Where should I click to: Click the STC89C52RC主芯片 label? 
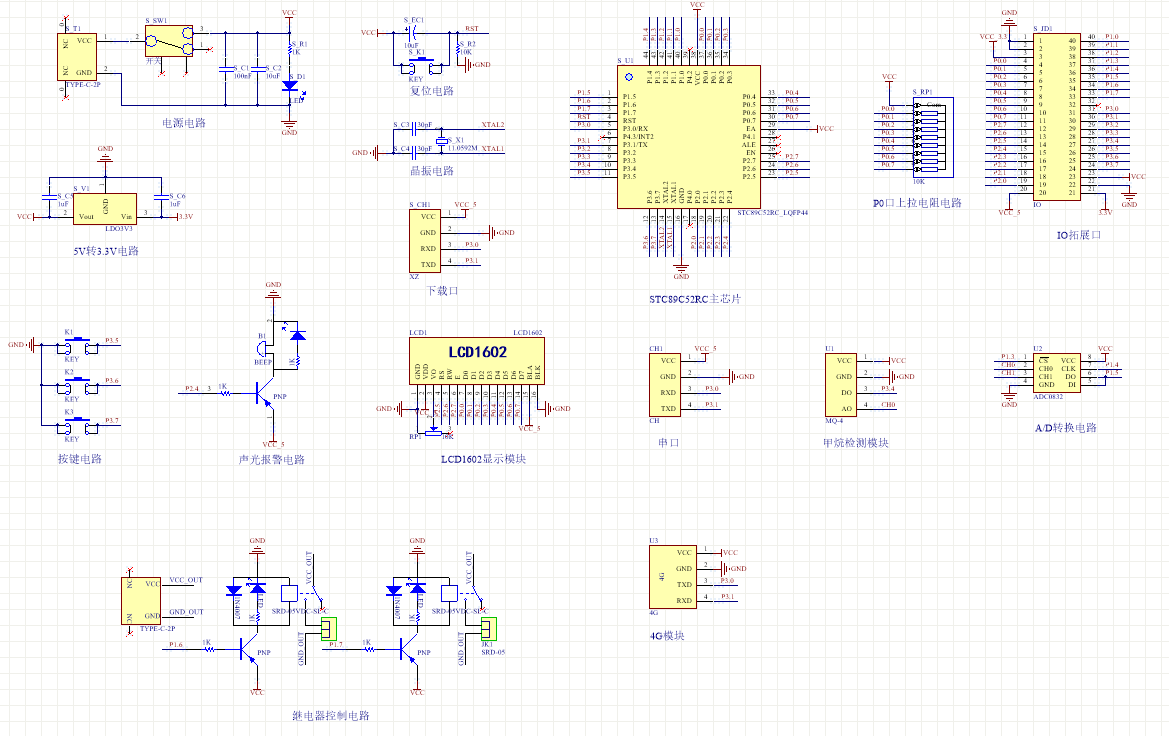(695, 299)
